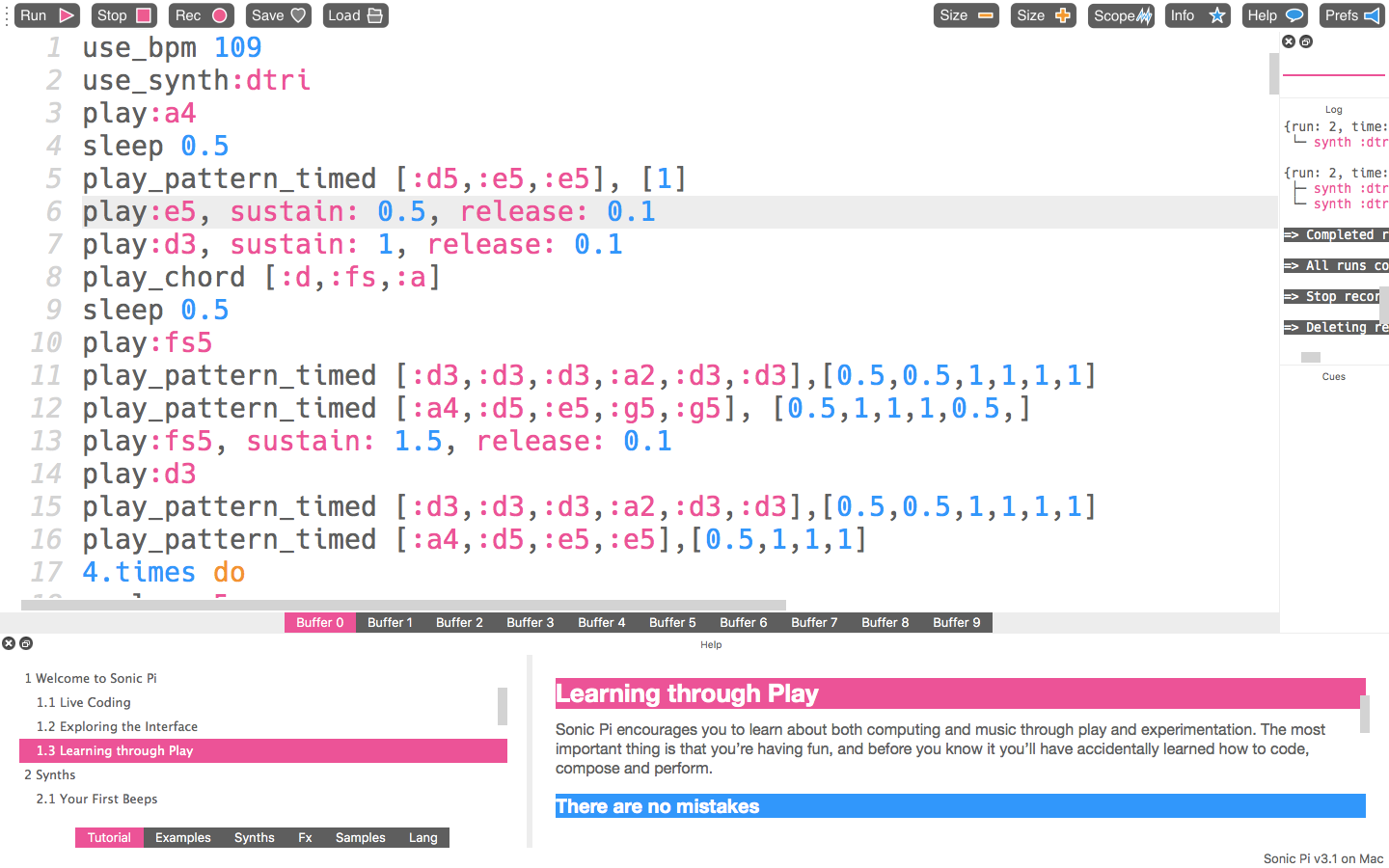Toggle audio recording with the Rec button

pos(201,15)
